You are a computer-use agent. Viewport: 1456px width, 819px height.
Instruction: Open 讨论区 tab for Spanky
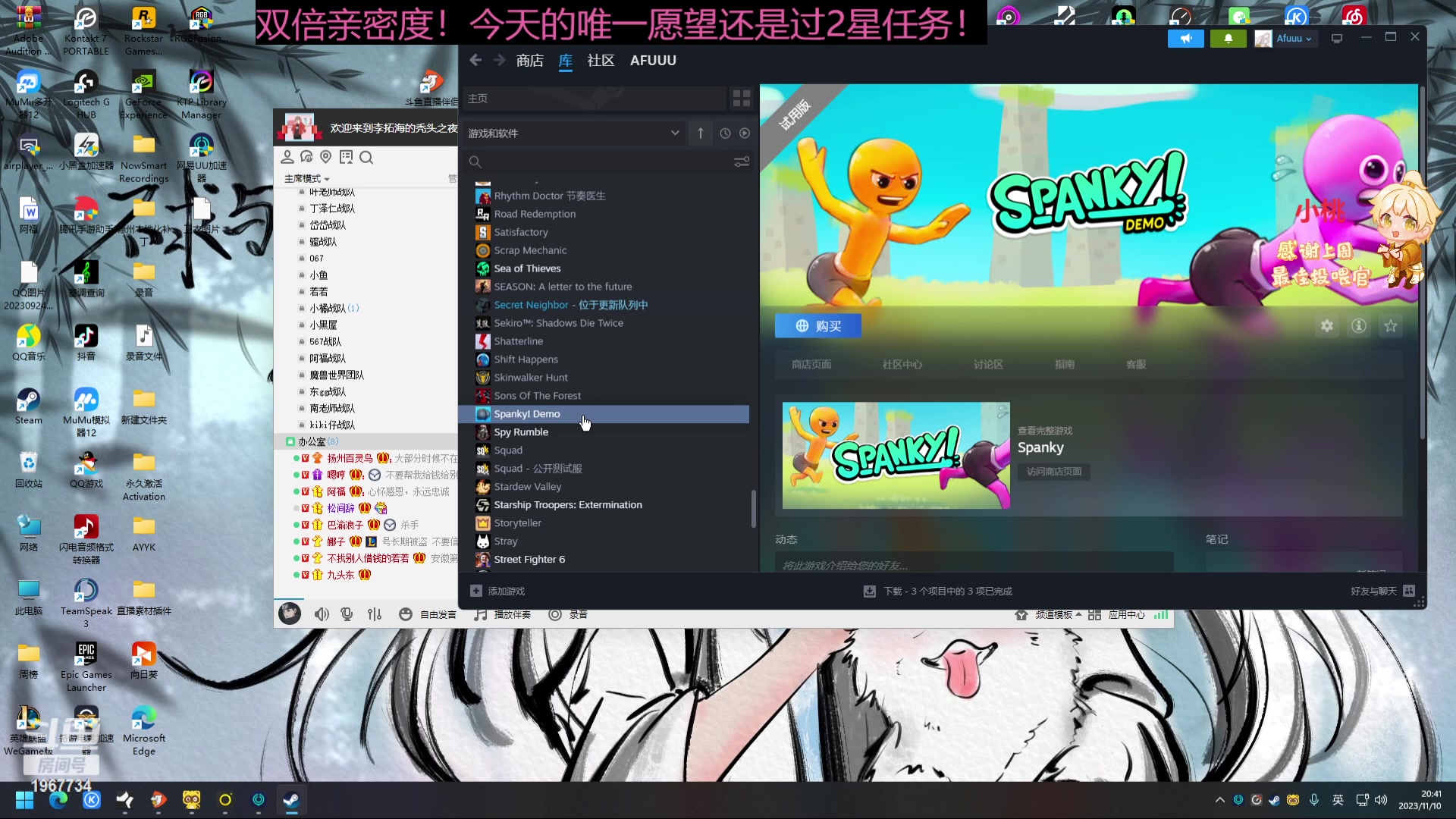pos(988,365)
